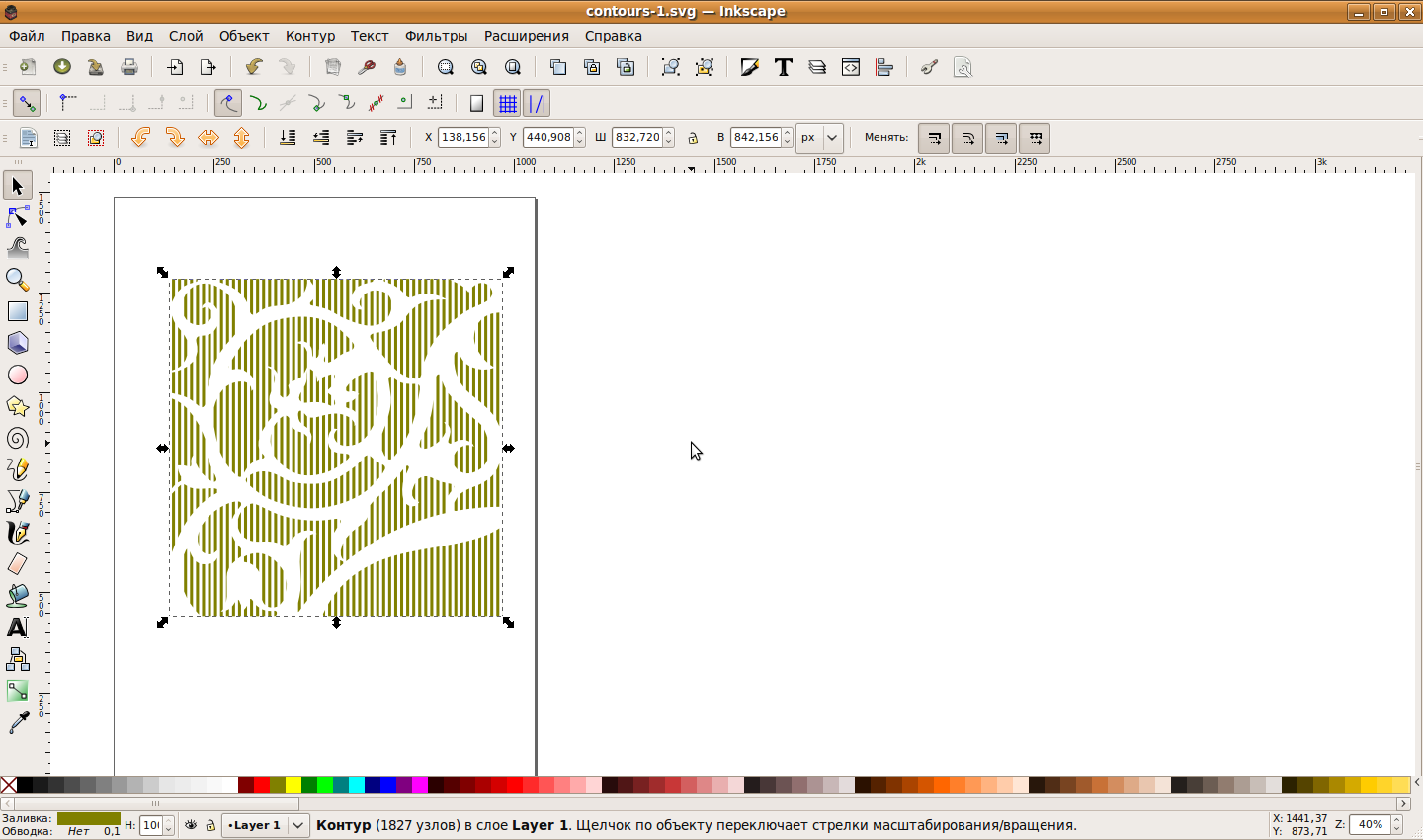
Task: Open the Файл menu
Action: [27, 36]
